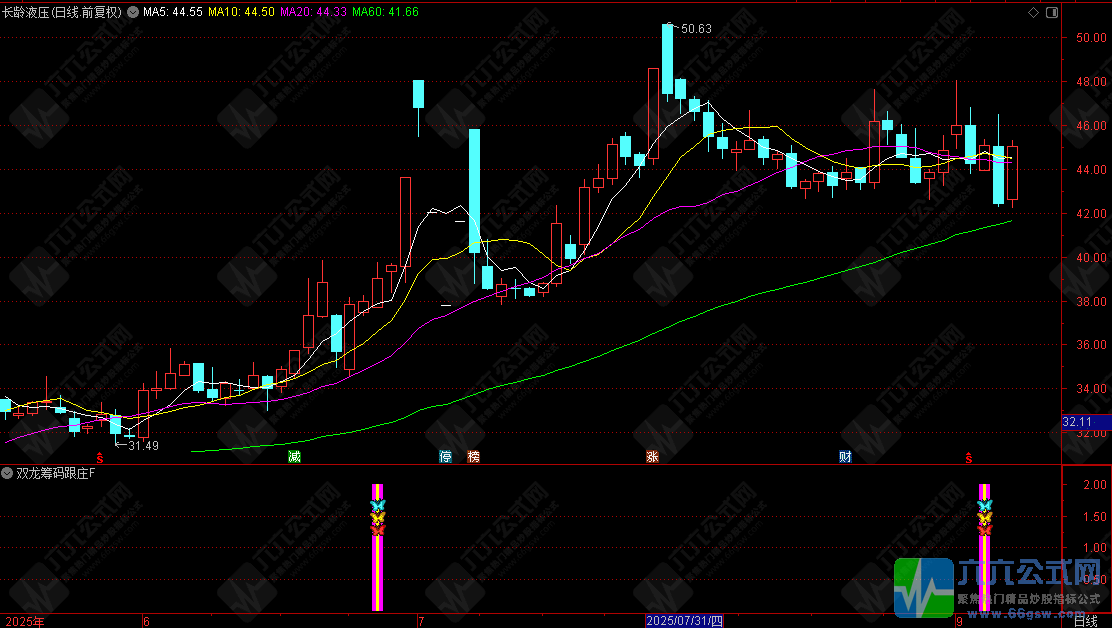Click the 涨 event marker
The width and height of the screenshot is (1112, 628).
(x=652, y=456)
